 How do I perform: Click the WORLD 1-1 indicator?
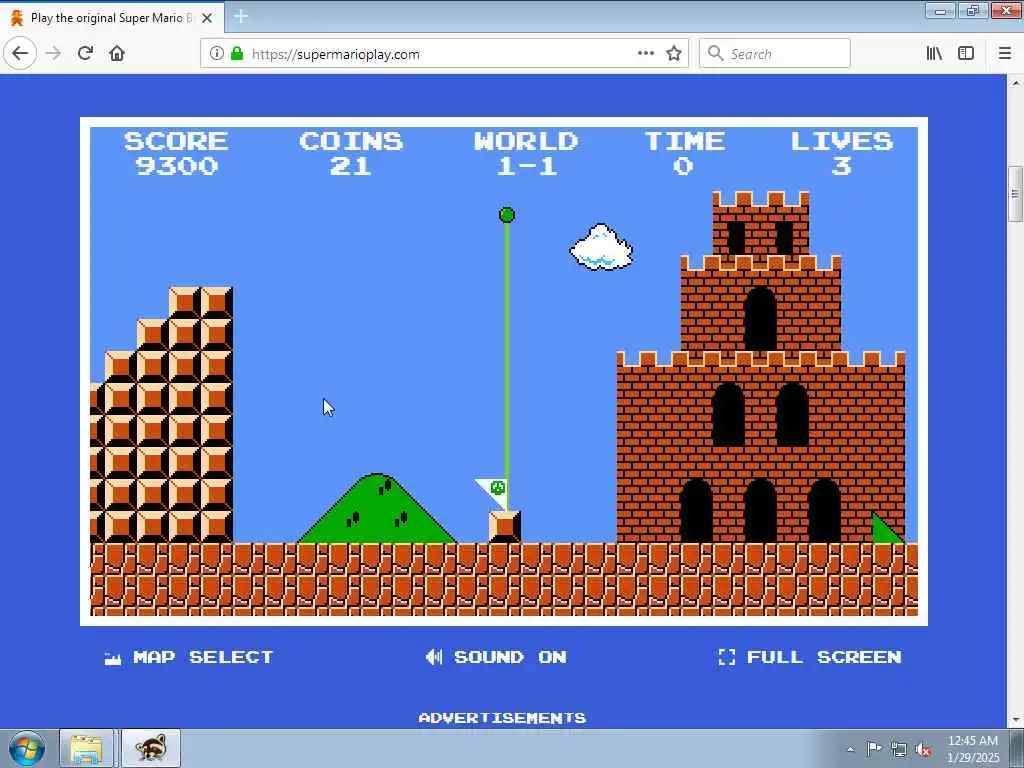pyautogui.click(x=526, y=153)
